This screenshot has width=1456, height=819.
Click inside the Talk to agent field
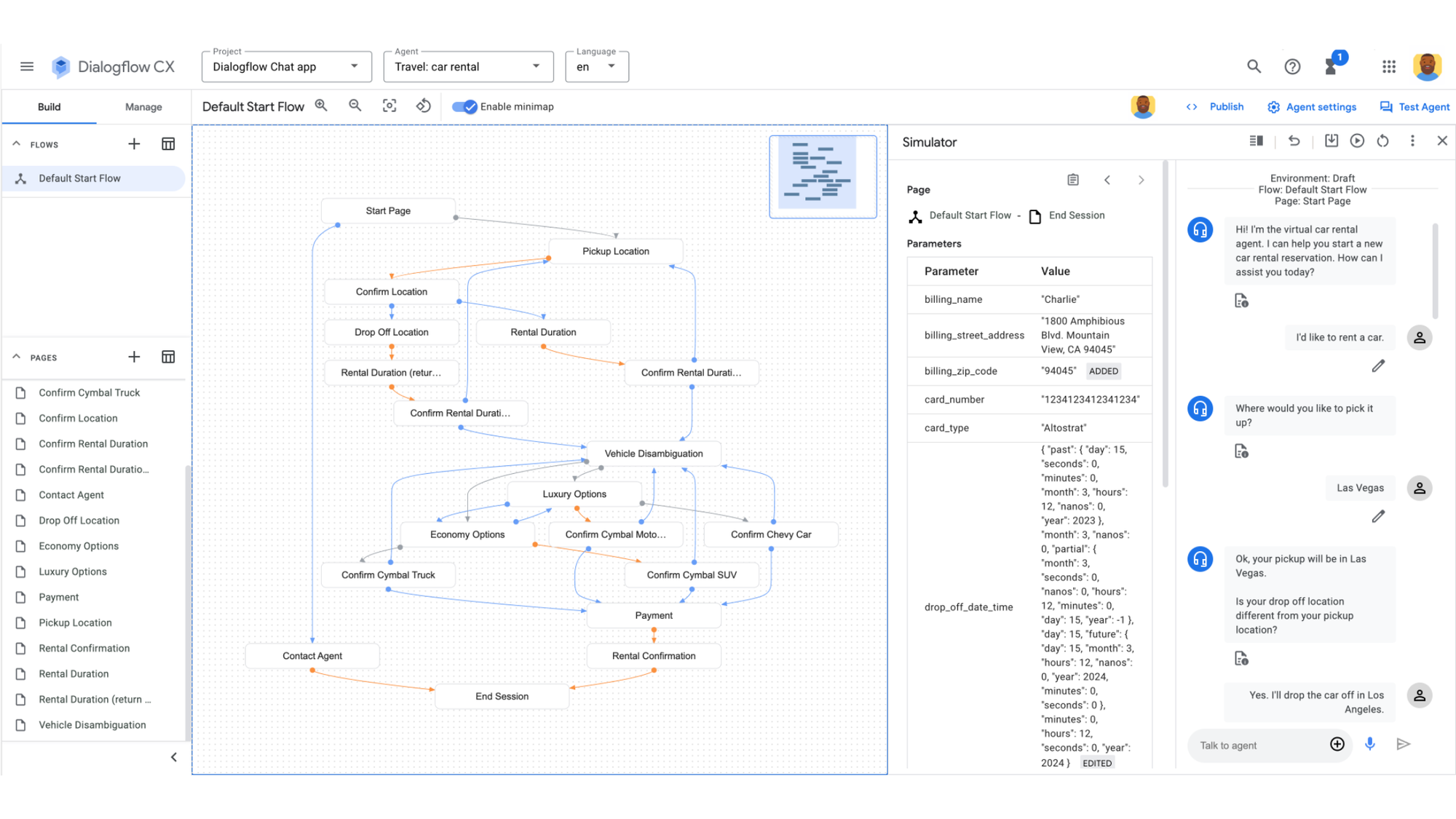pos(1259,745)
